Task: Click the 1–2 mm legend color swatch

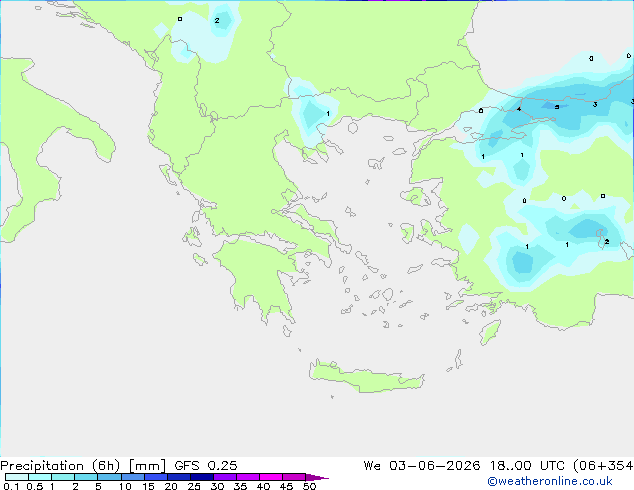Action: point(63,477)
